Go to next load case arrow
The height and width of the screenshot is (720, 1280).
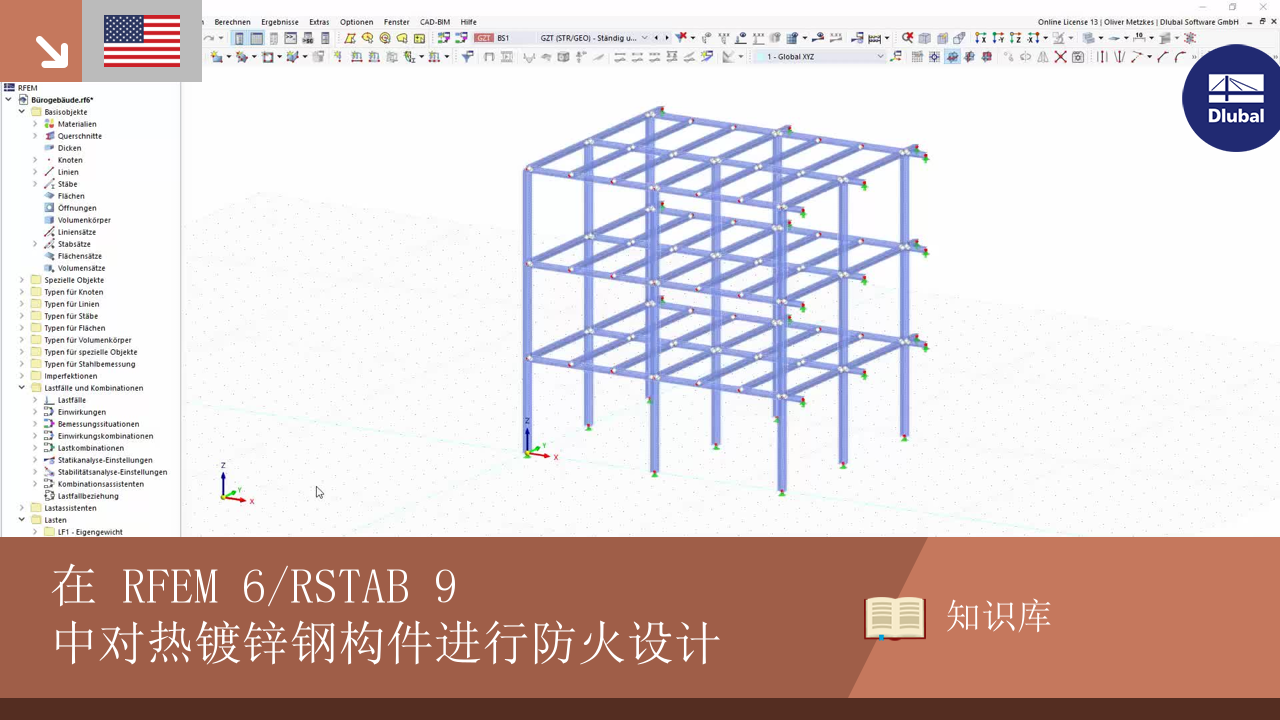667,38
